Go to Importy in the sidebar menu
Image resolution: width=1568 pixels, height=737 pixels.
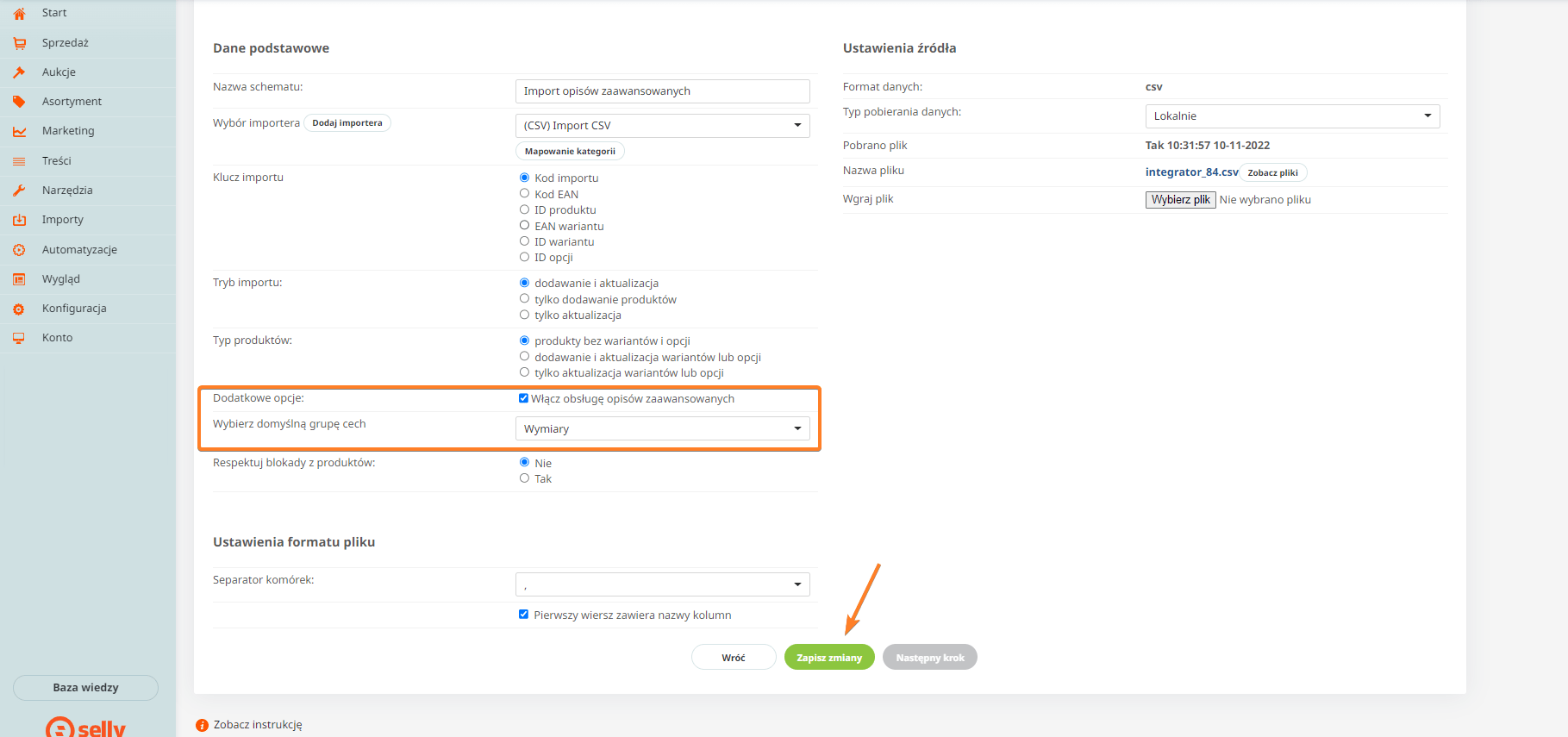(63, 220)
